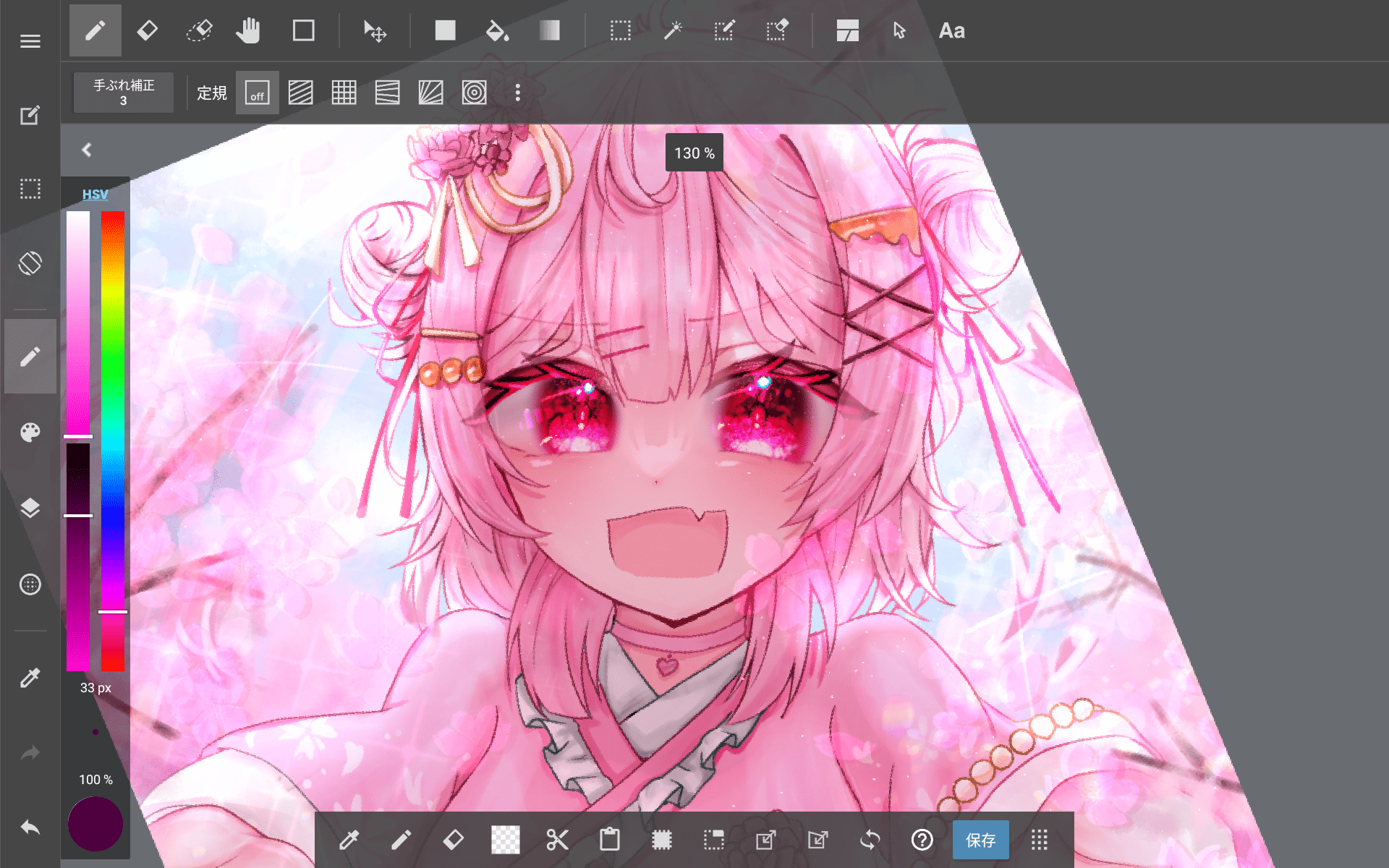Select the selection-eraser tool with dashed circle
The width and height of the screenshot is (1389, 868).
pos(200,30)
